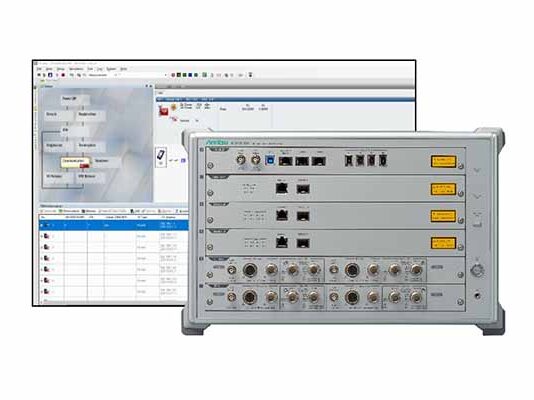The image size is (534, 400).
Task: Select the blue highlighted table row
Action: point(113,225)
